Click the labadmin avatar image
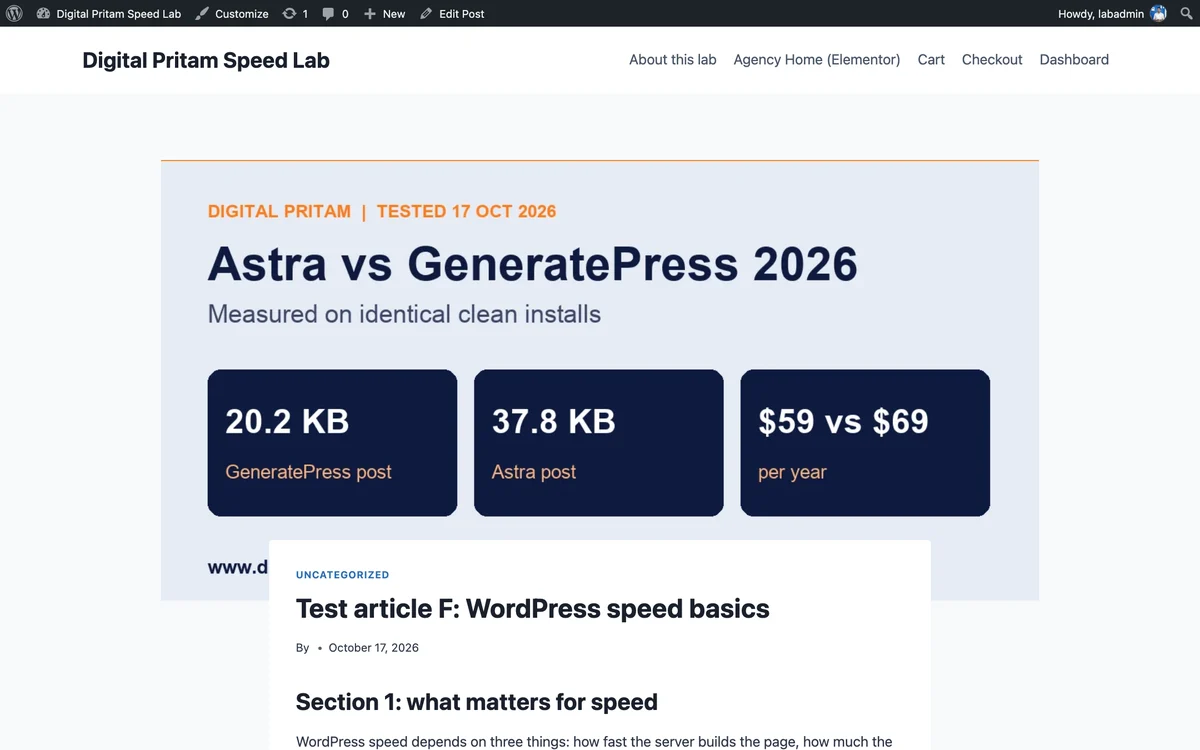1200x750 pixels. tap(1158, 14)
